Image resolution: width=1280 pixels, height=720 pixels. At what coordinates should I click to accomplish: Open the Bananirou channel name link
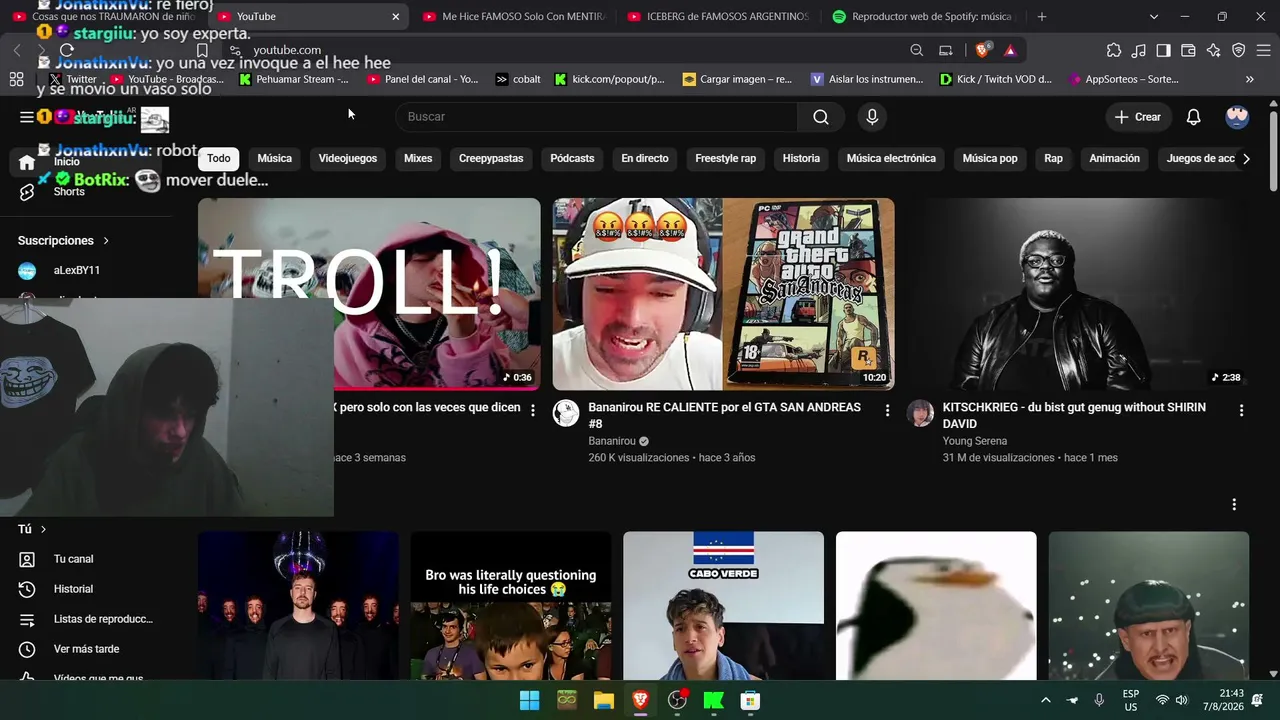coord(612,441)
